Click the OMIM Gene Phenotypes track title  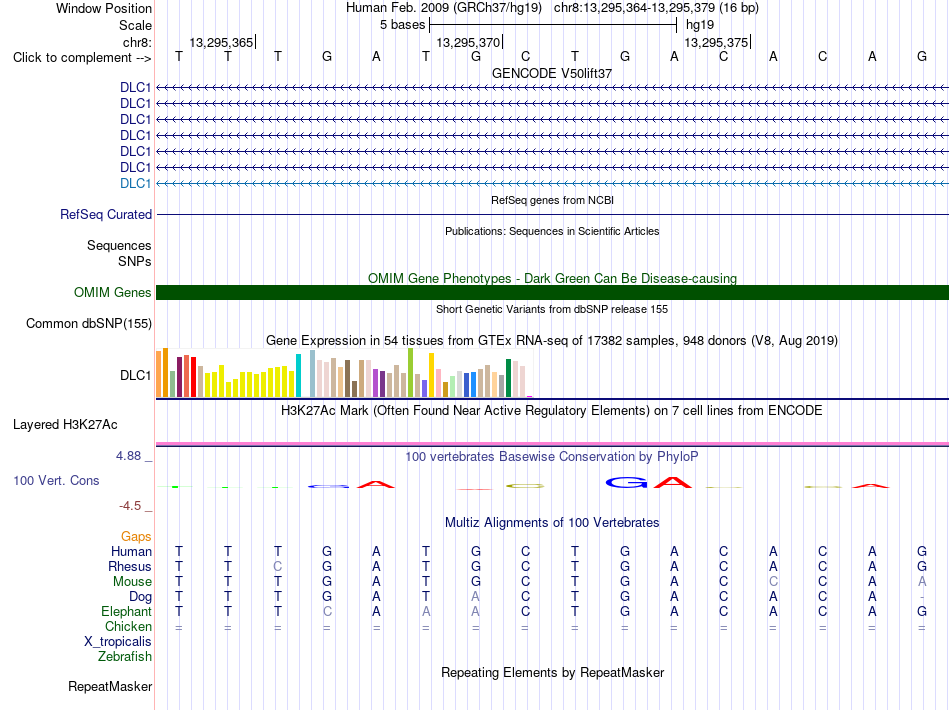click(x=553, y=279)
